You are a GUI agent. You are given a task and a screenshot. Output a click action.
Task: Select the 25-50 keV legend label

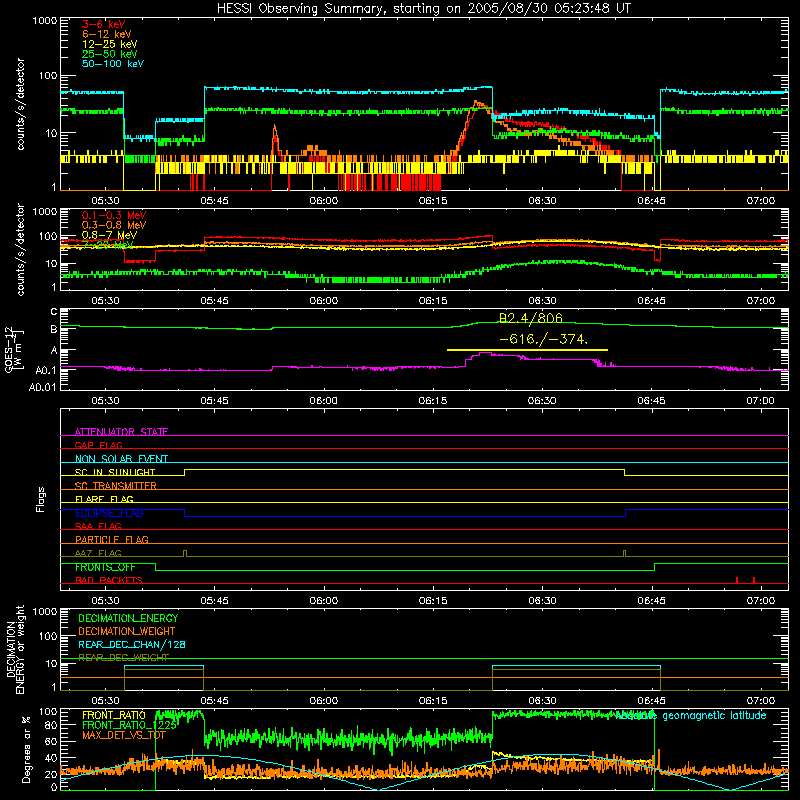(x=110, y=54)
